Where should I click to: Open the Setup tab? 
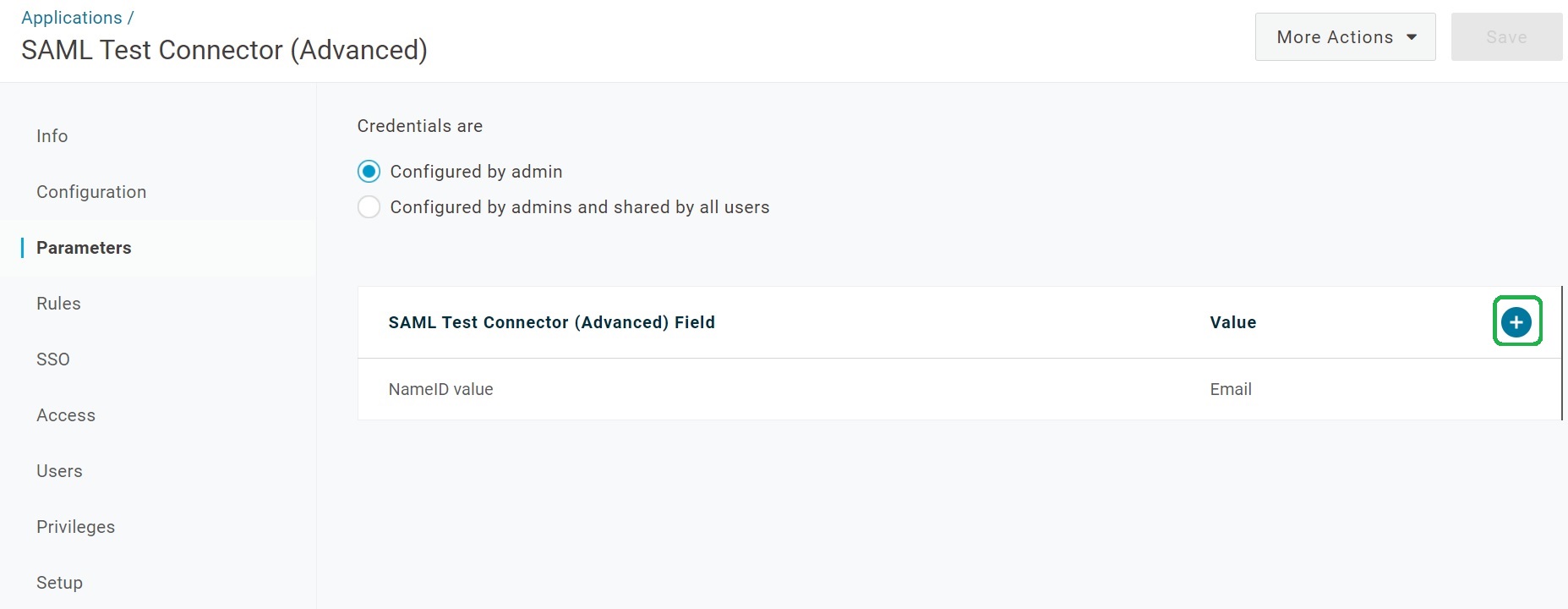click(x=59, y=583)
